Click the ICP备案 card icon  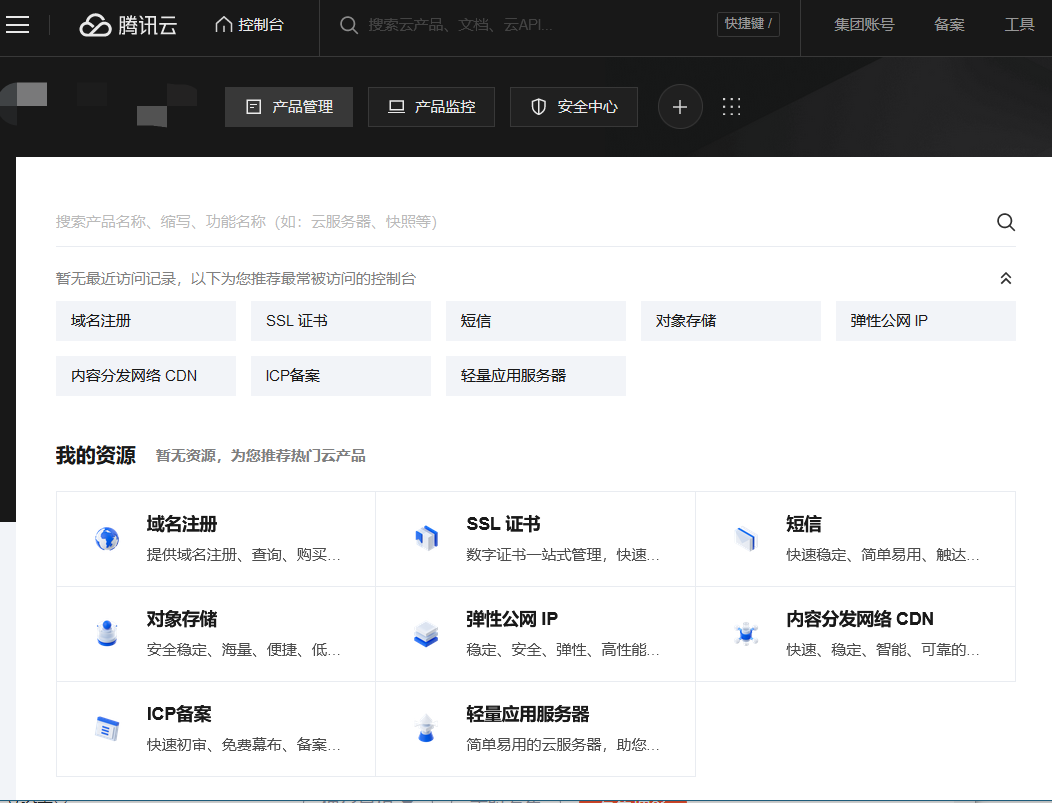pyautogui.click(x=107, y=729)
